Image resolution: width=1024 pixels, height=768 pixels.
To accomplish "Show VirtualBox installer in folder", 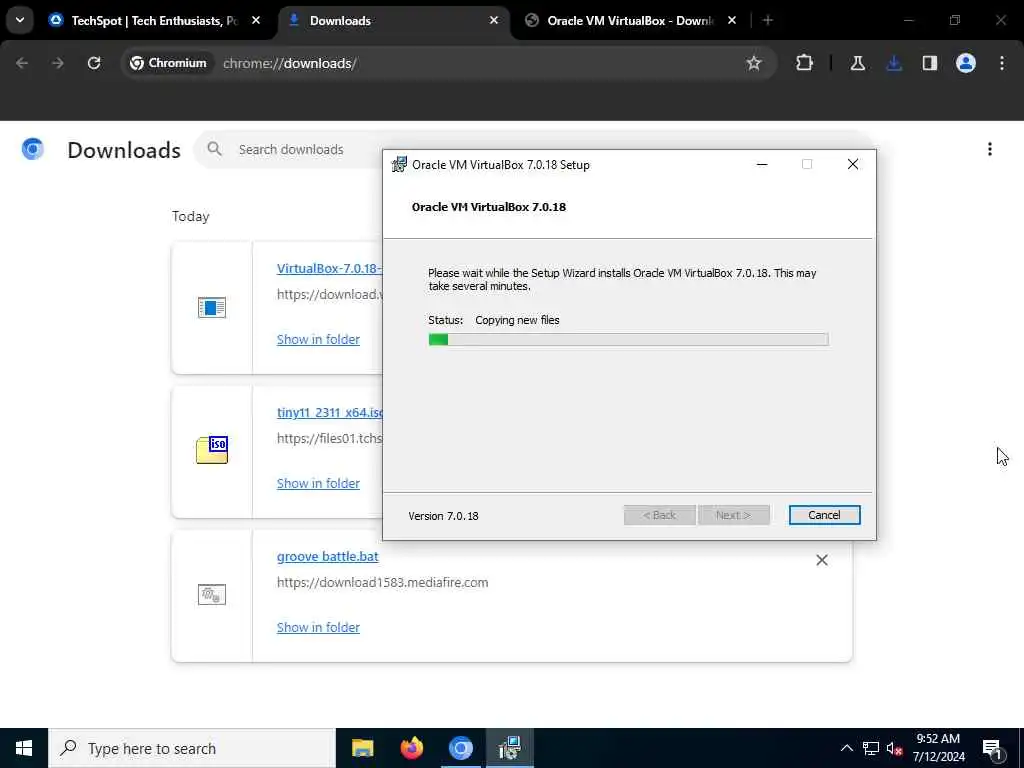I will pos(318,340).
